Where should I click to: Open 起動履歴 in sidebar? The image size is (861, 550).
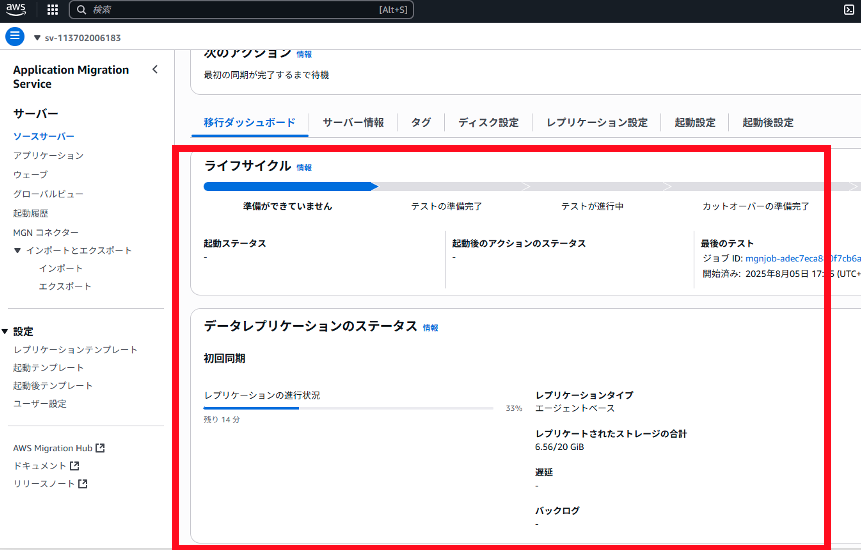click(31, 213)
